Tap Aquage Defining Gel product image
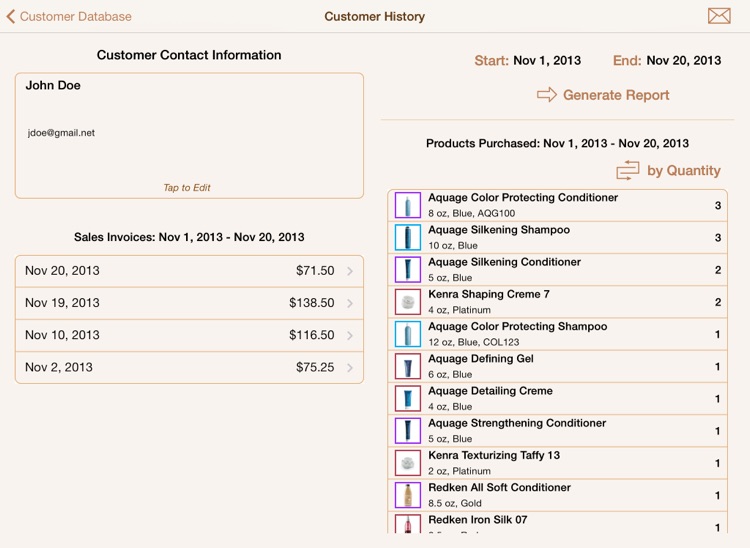The height and width of the screenshot is (548, 750). pos(408,366)
